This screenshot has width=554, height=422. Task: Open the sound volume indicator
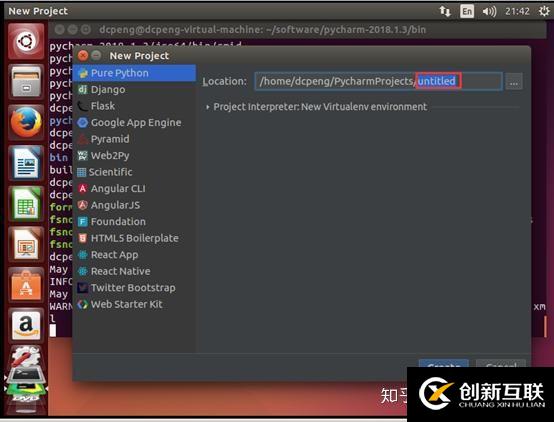[489, 11]
